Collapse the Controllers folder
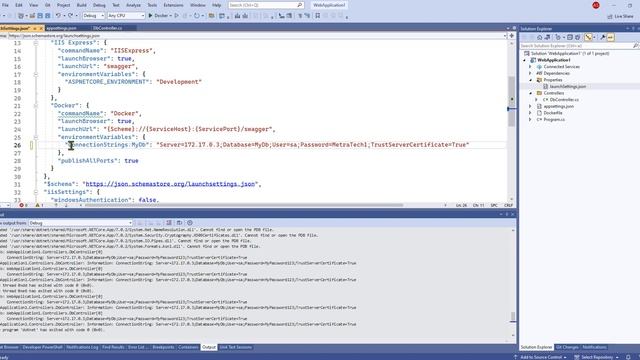 [531, 93]
